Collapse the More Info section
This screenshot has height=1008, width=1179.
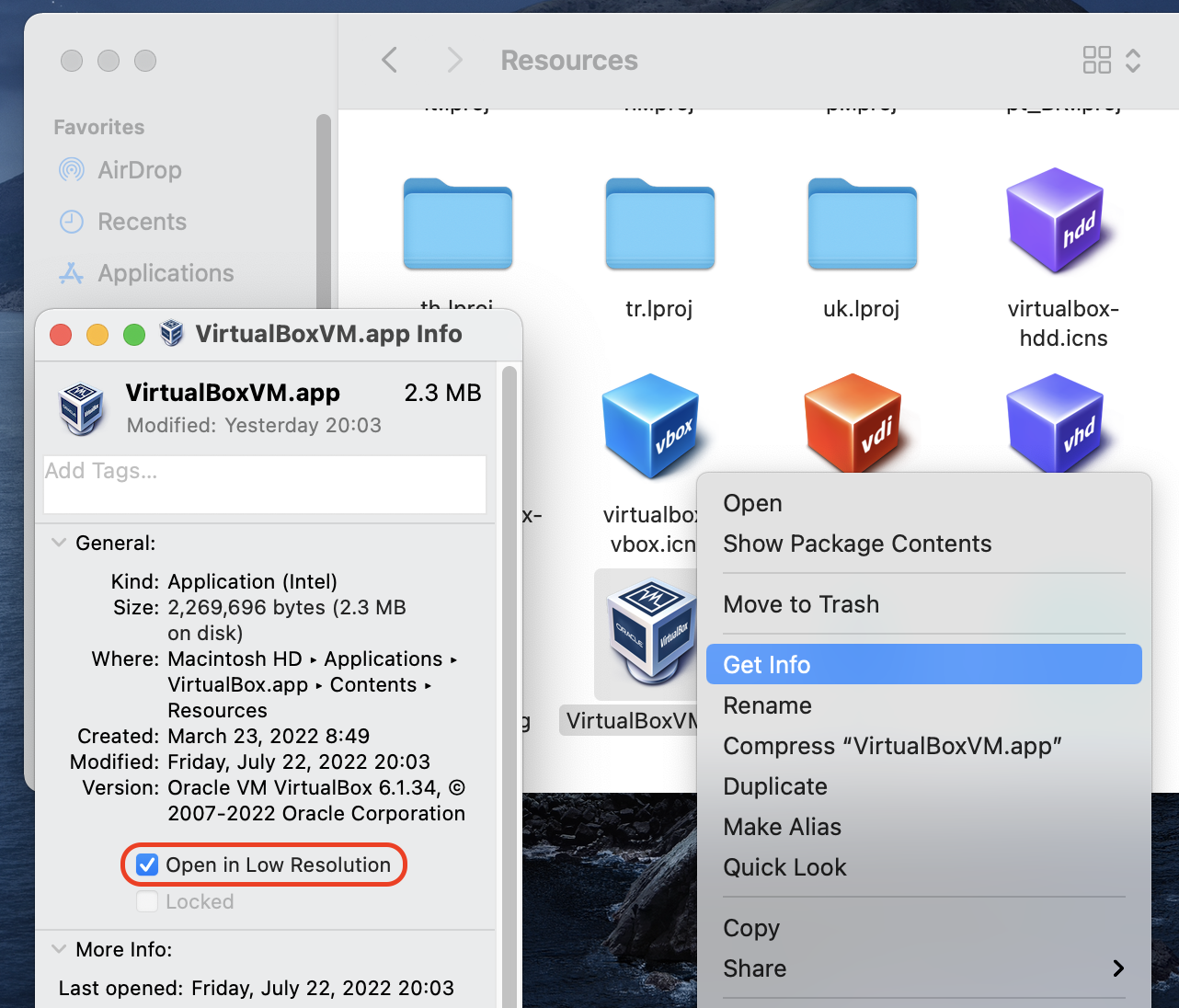[59, 949]
